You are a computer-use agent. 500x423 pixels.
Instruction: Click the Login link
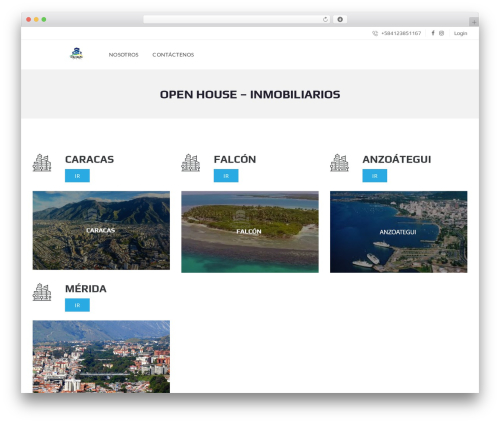pyautogui.click(x=460, y=33)
